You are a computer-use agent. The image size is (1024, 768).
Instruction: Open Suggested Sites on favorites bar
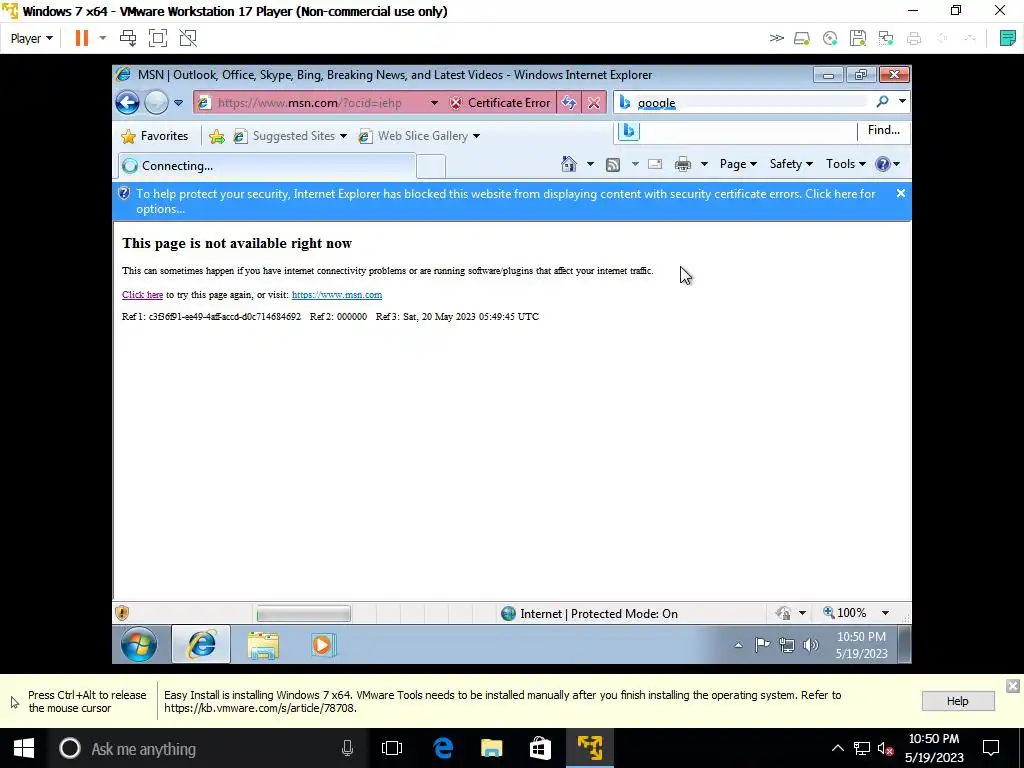pos(290,136)
